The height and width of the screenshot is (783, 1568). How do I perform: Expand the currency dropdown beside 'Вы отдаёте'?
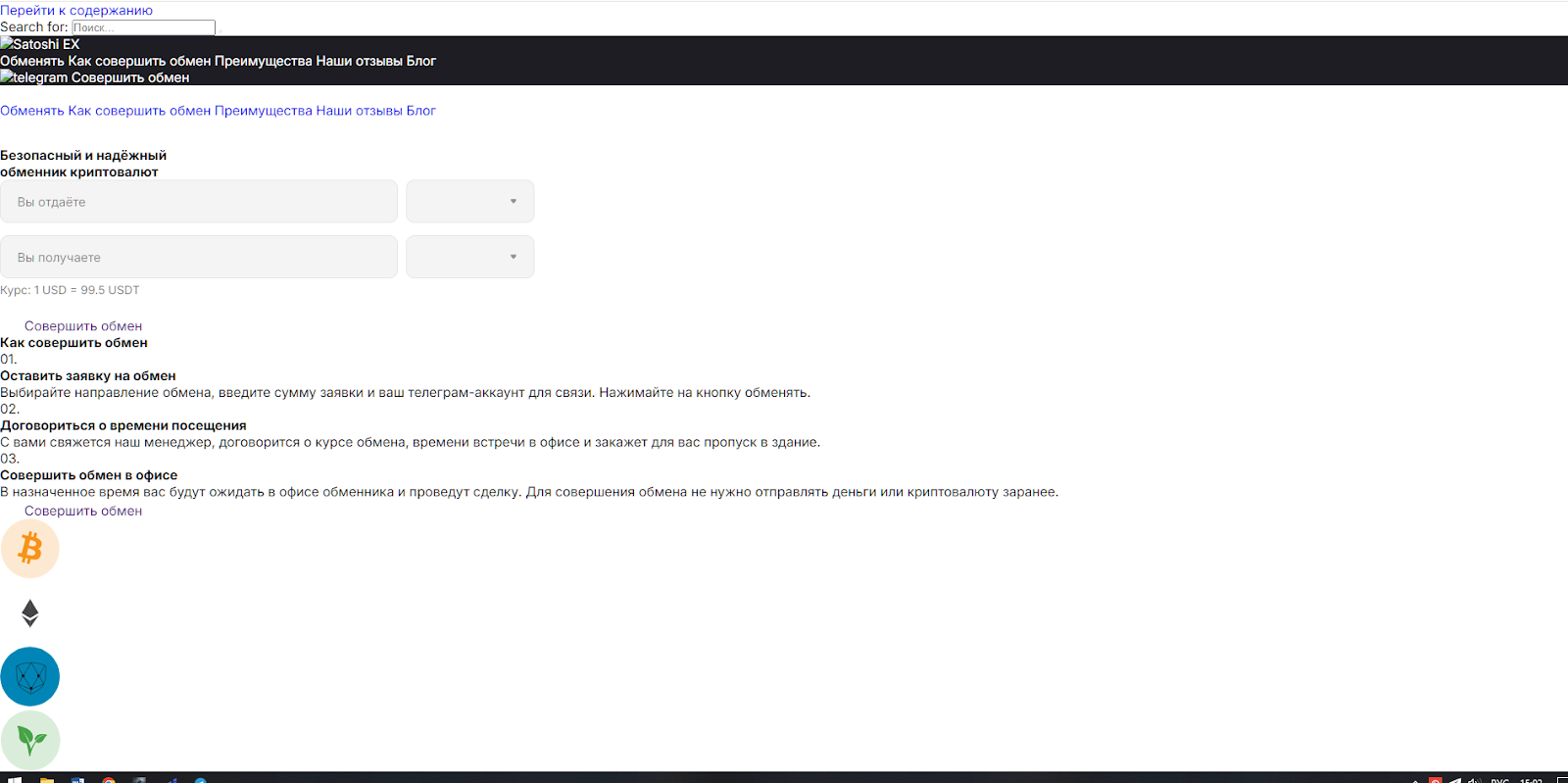[470, 202]
